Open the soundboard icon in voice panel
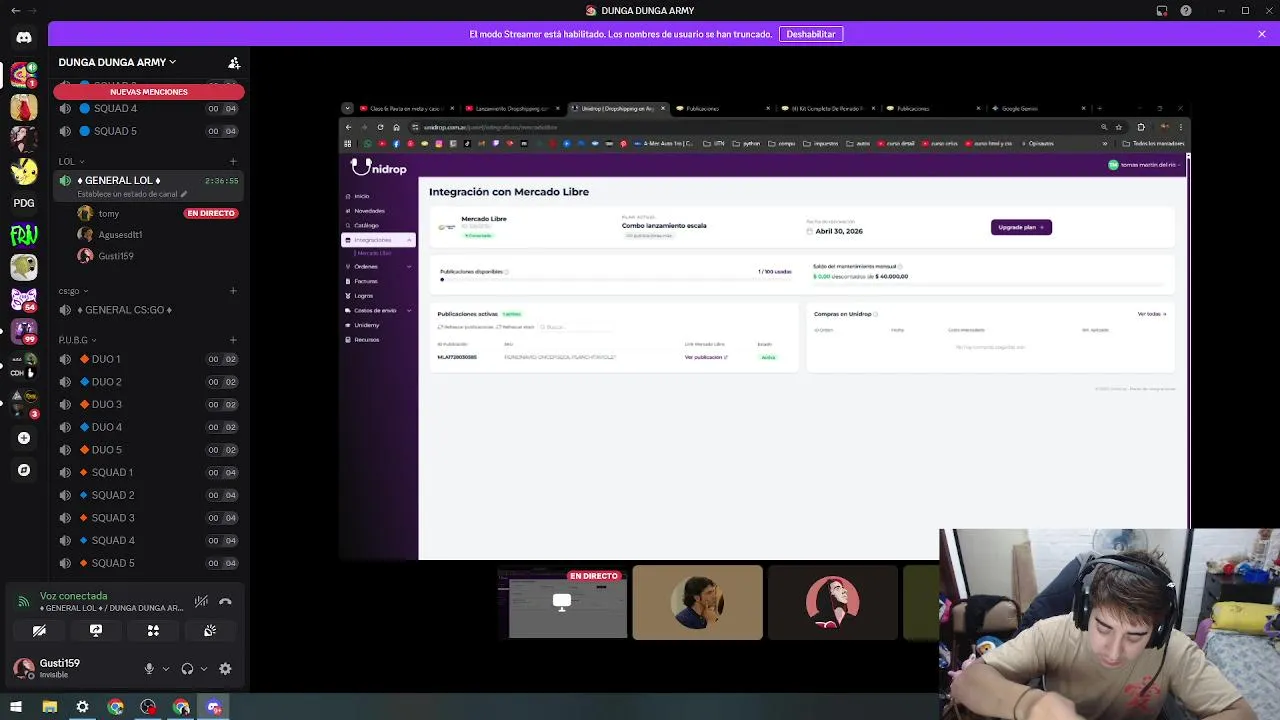The width and height of the screenshot is (1280, 720). tap(210, 631)
